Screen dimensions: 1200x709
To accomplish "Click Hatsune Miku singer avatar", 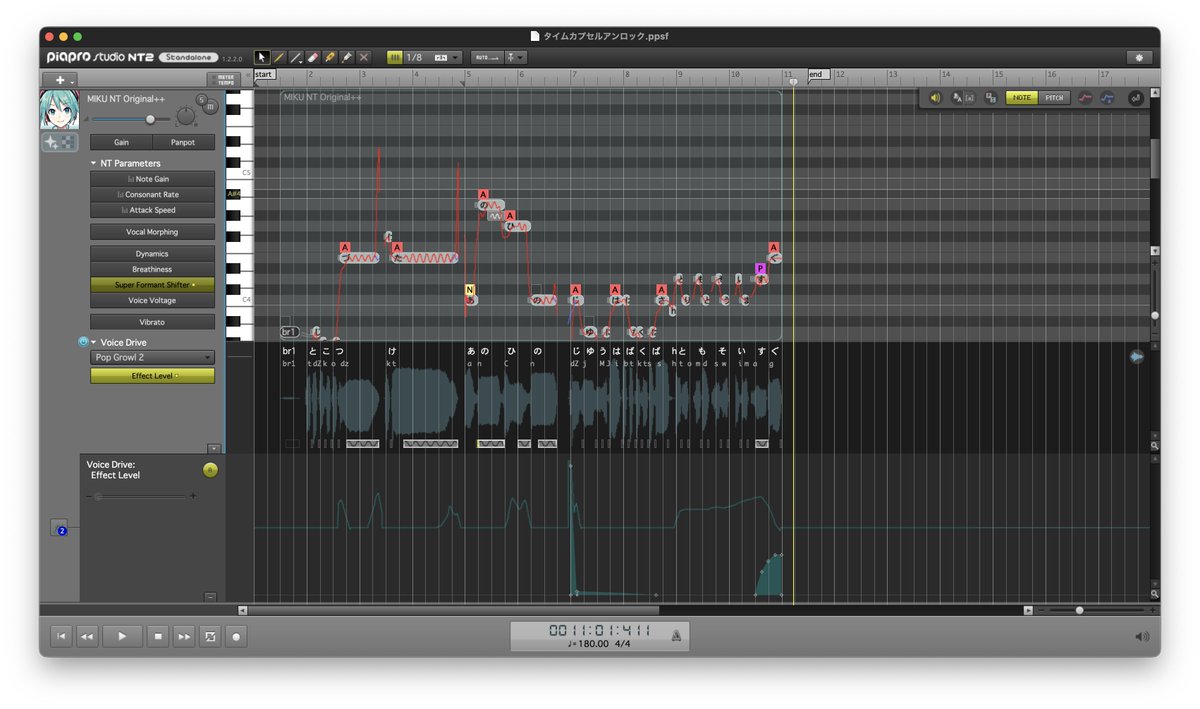I will (59, 111).
